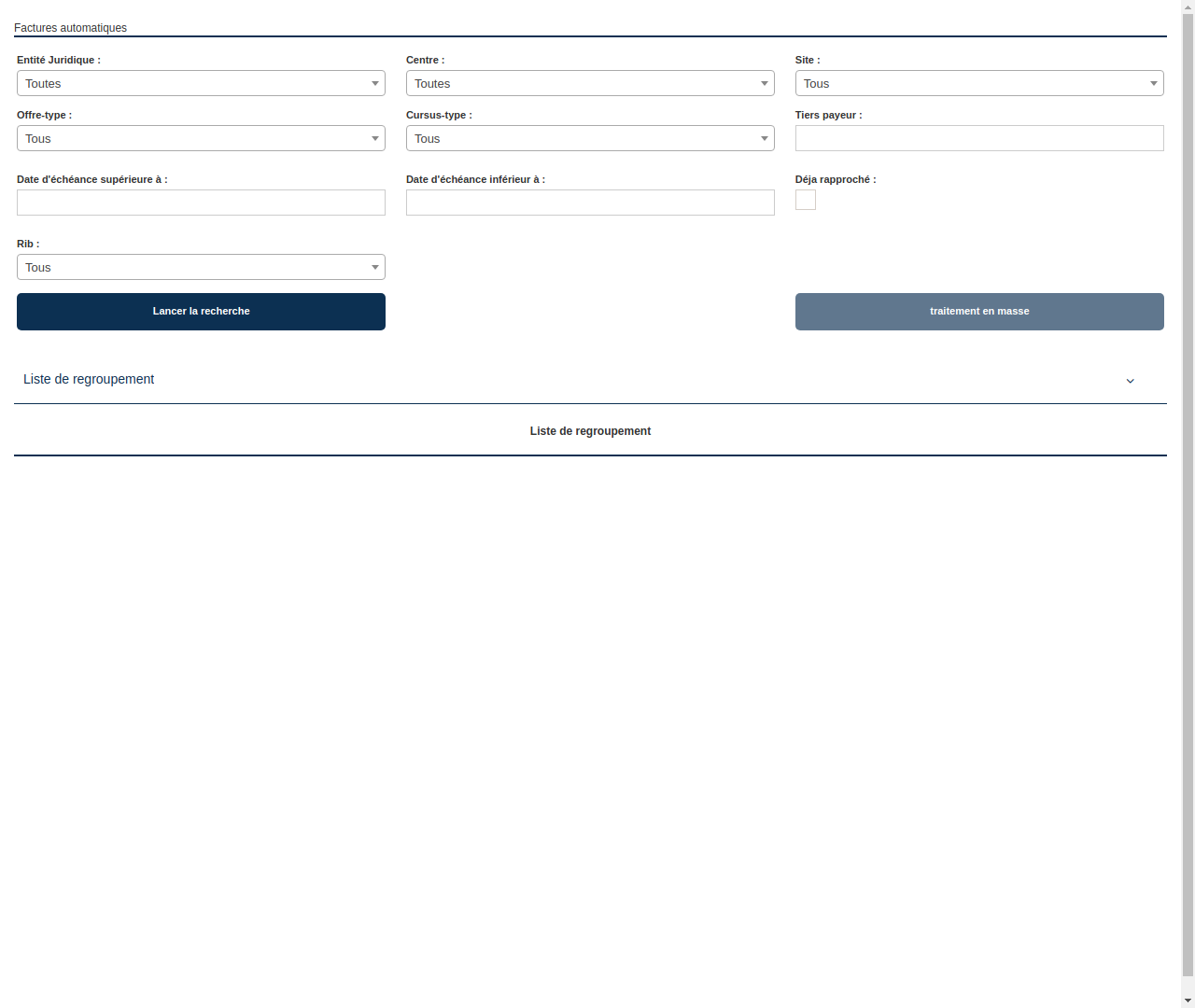The width and height of the screenshot is (1195, 1008).
Task: Click the Entité Juridique dropdown arrow icon
Action: click(375, 83)
